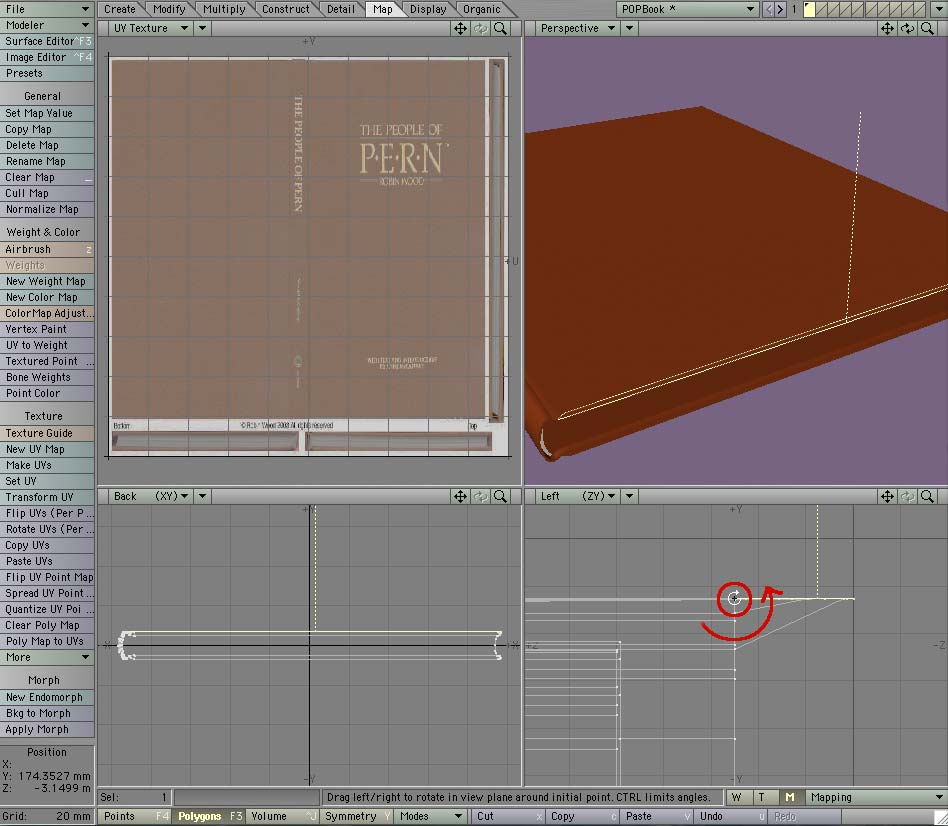Open the File menu dropdown
This screenshot has width=948, height=826.
click(47, 9)
